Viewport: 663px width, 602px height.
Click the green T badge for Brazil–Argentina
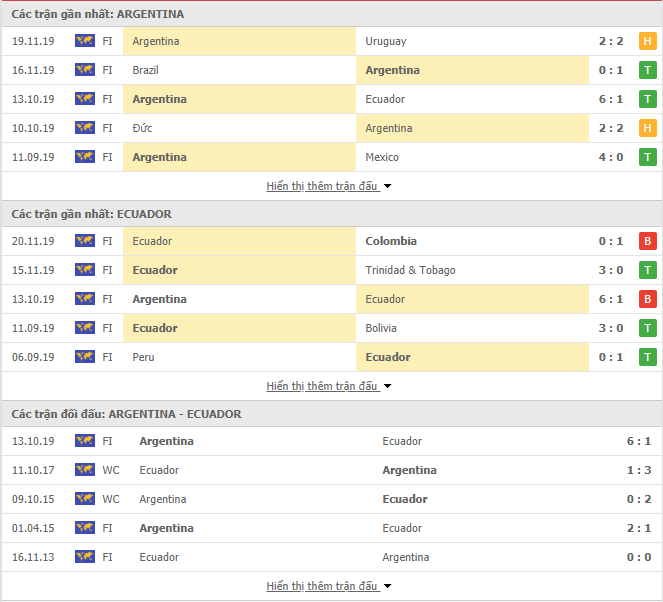[647, 70]
